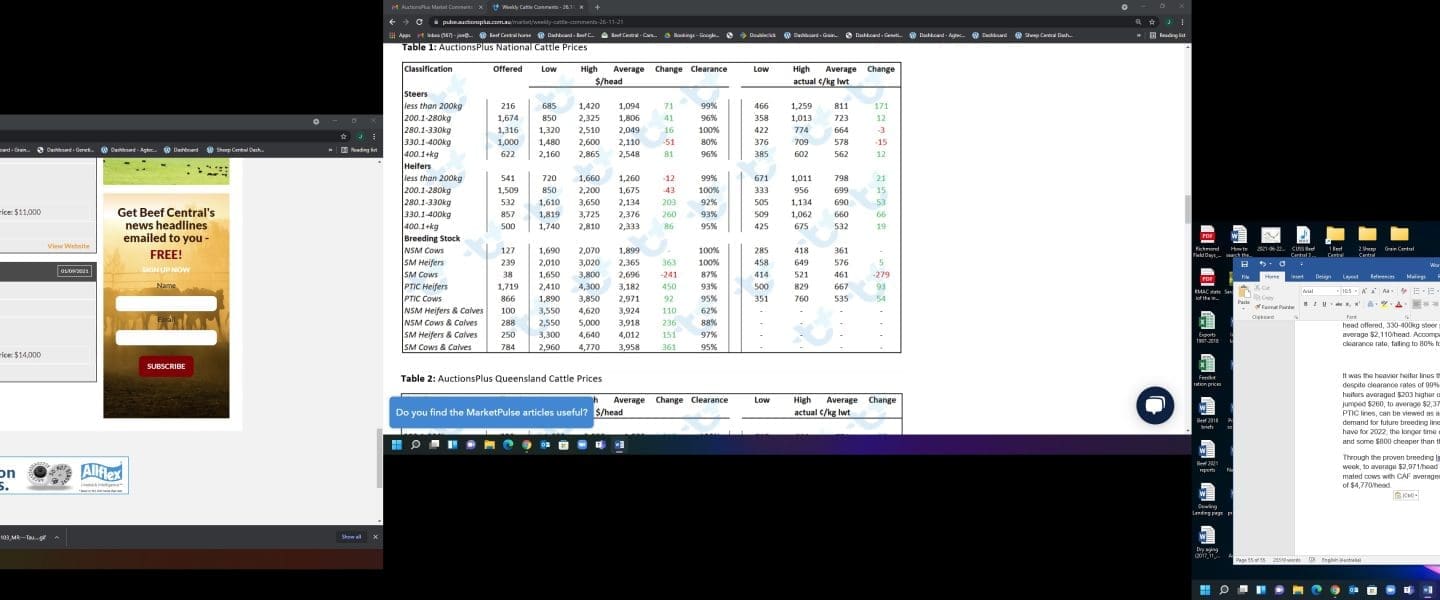Click the 01/09/2021 date badge

pos(74,271)
